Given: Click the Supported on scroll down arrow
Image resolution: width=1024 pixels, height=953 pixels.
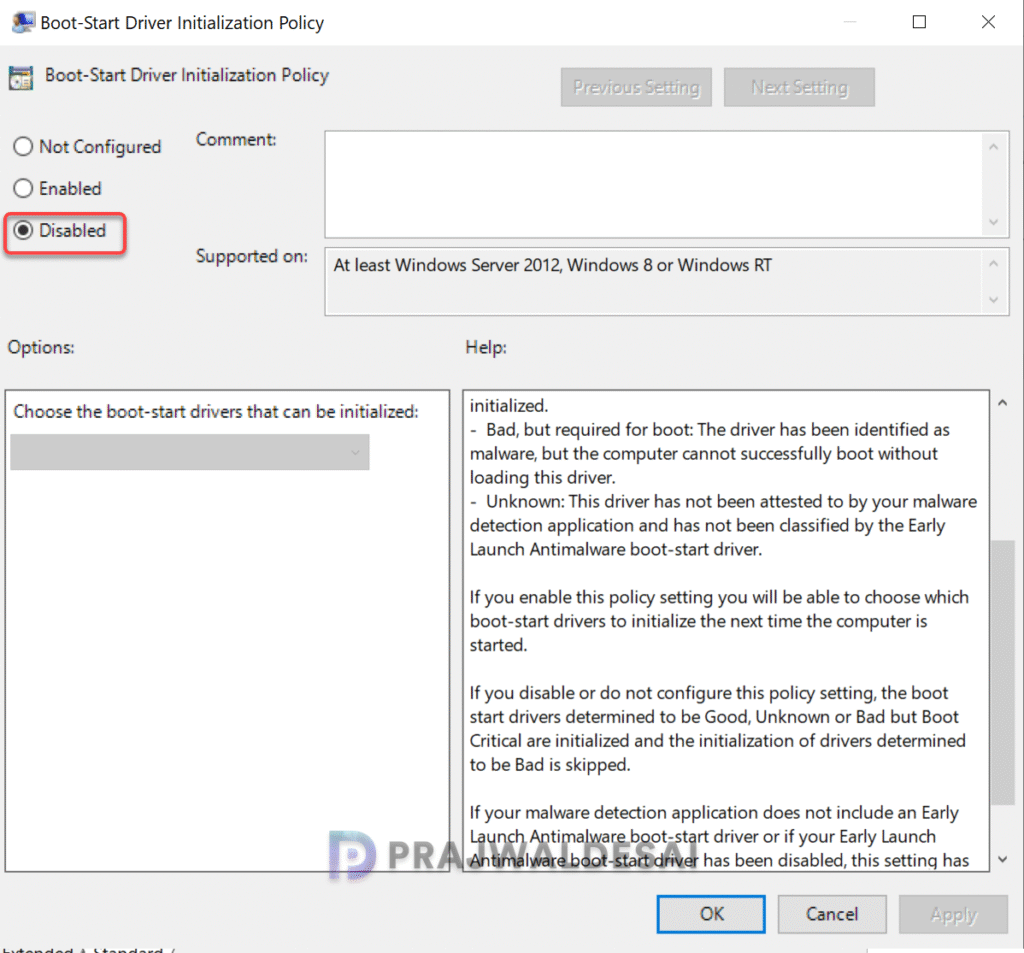Looking at the screenshot, I should pyautogui.click(x=993, y=300).
